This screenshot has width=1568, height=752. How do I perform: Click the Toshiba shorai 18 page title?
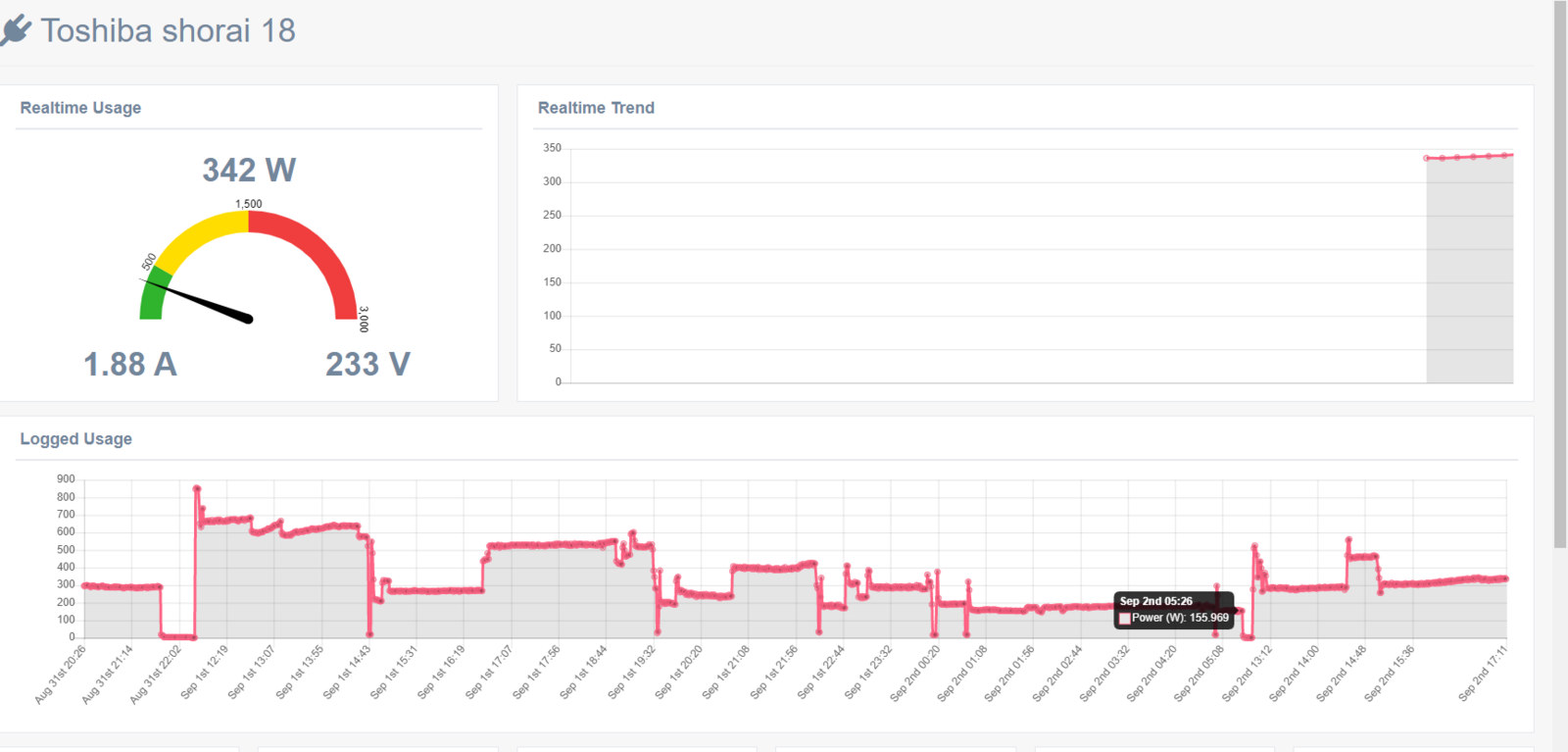tap(168, 30)
